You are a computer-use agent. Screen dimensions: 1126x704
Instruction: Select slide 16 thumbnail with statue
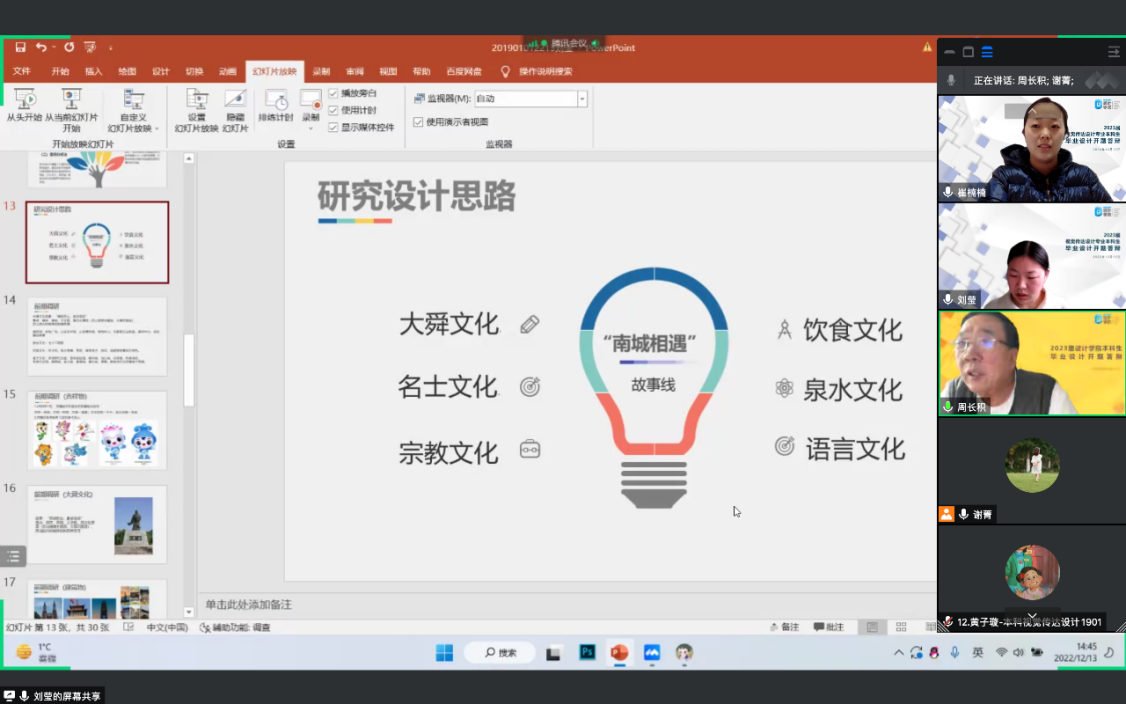97,524
